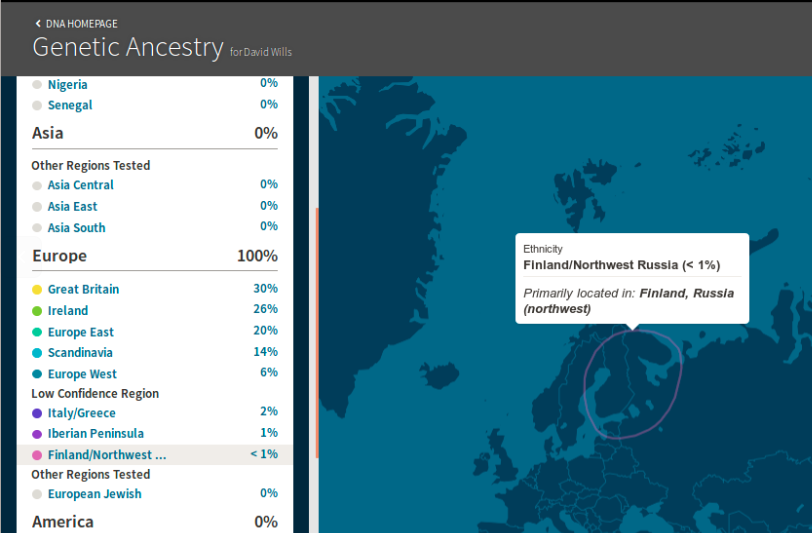The height and width of the screenshot is (533, 812).
Task: Open the Asia Central region details
Action: point(80,185)
